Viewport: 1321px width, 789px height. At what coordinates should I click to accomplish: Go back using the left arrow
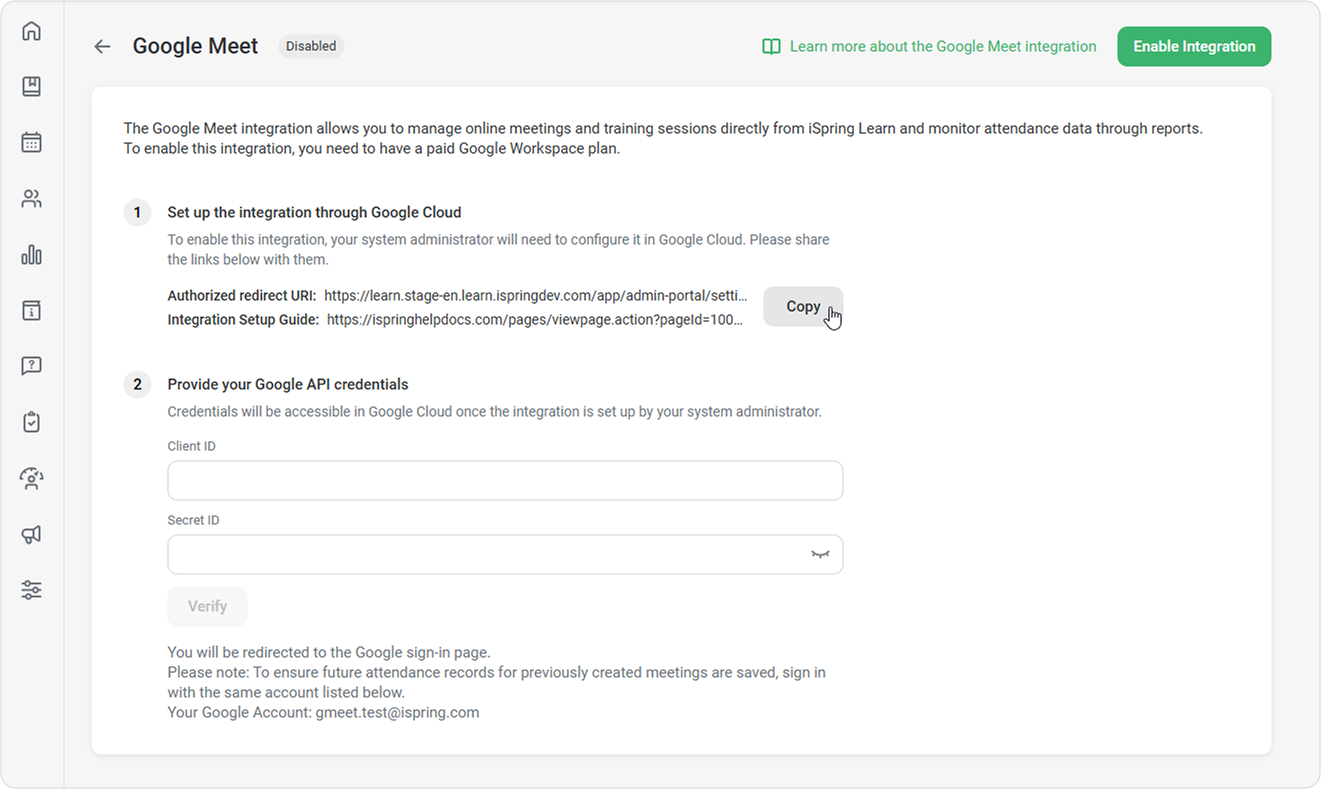point(102,46)
